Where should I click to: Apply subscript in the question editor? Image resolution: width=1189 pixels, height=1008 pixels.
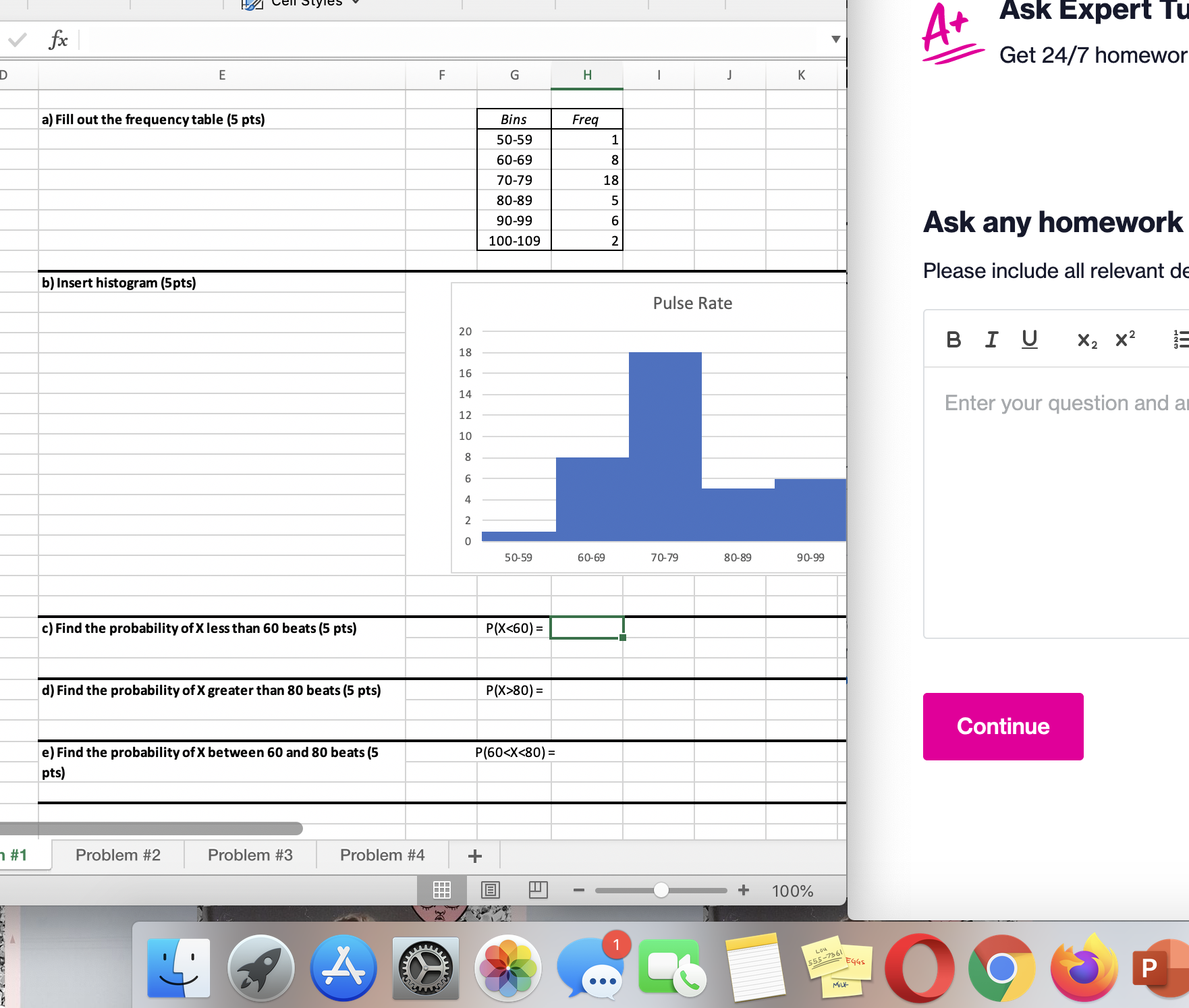(1086, 339)
